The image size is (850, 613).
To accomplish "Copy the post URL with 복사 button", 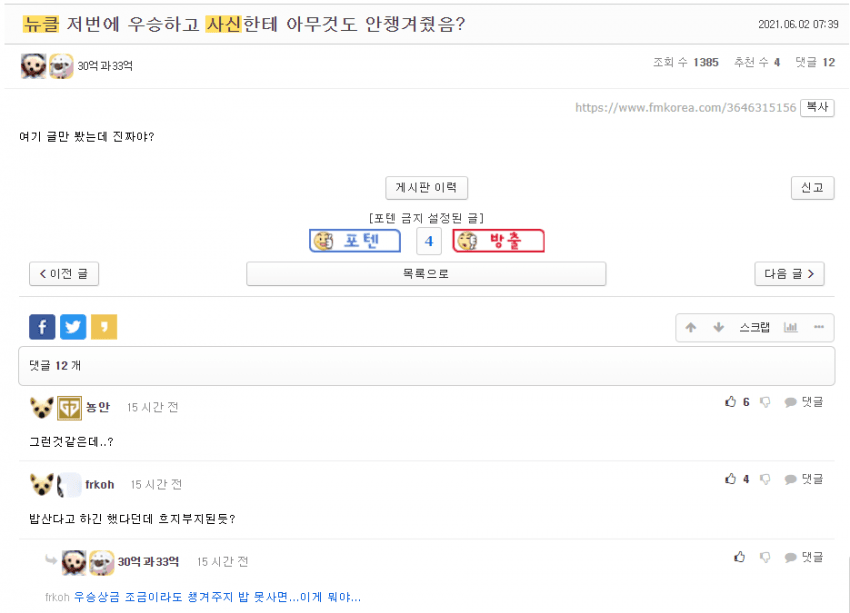I will coord(817,107).
